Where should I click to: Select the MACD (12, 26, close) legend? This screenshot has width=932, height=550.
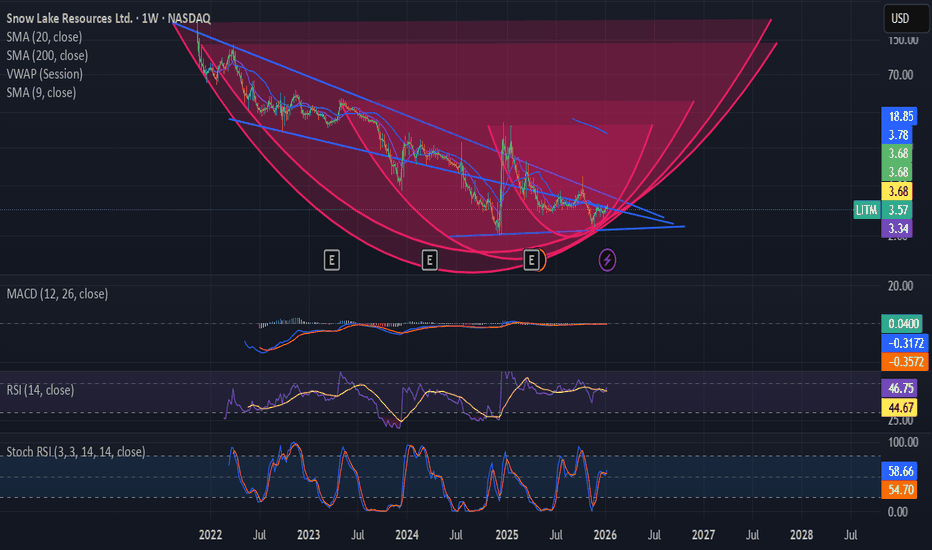57,294
